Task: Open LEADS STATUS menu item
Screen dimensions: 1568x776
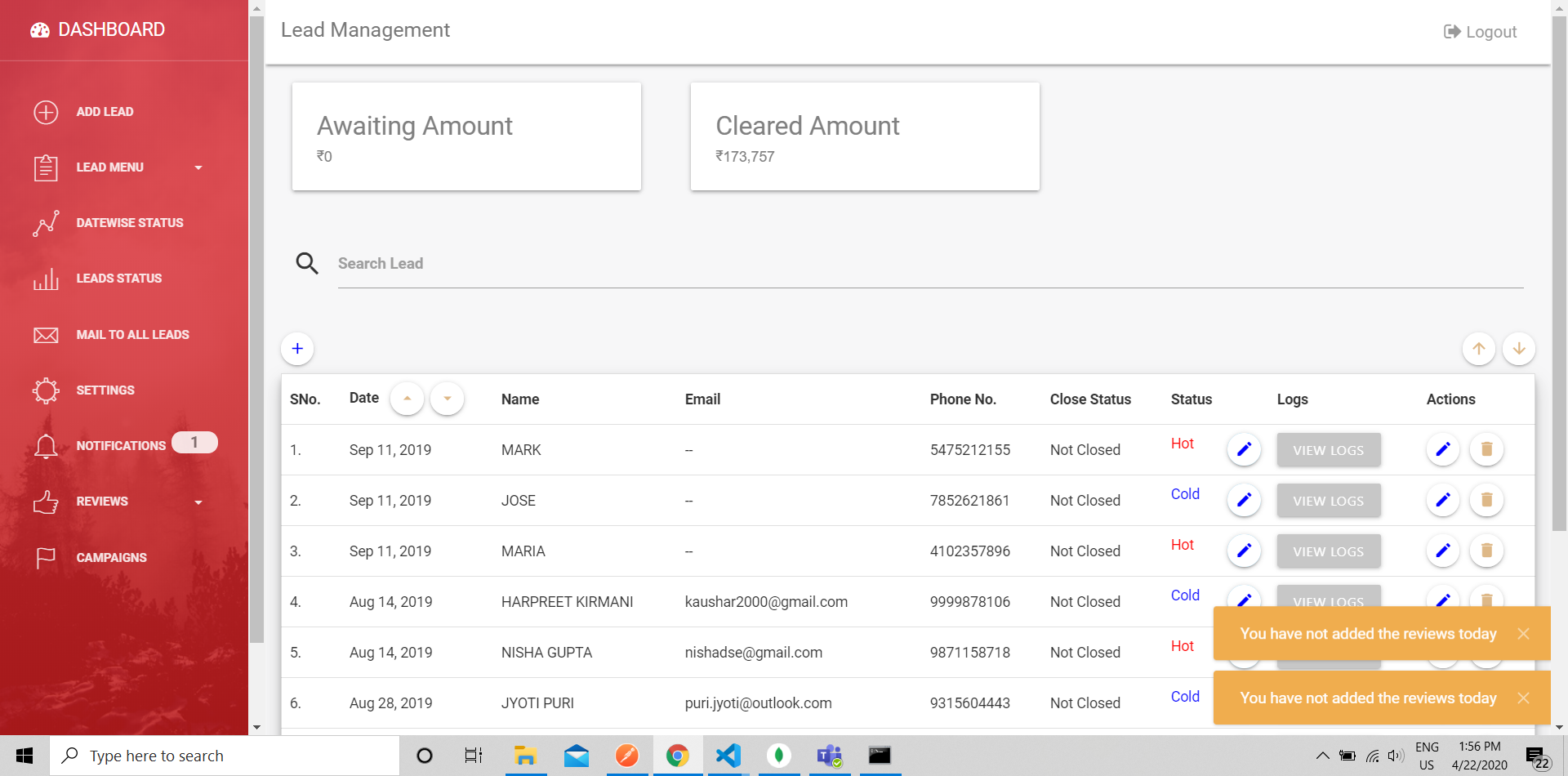Action: tap(119, 279)
